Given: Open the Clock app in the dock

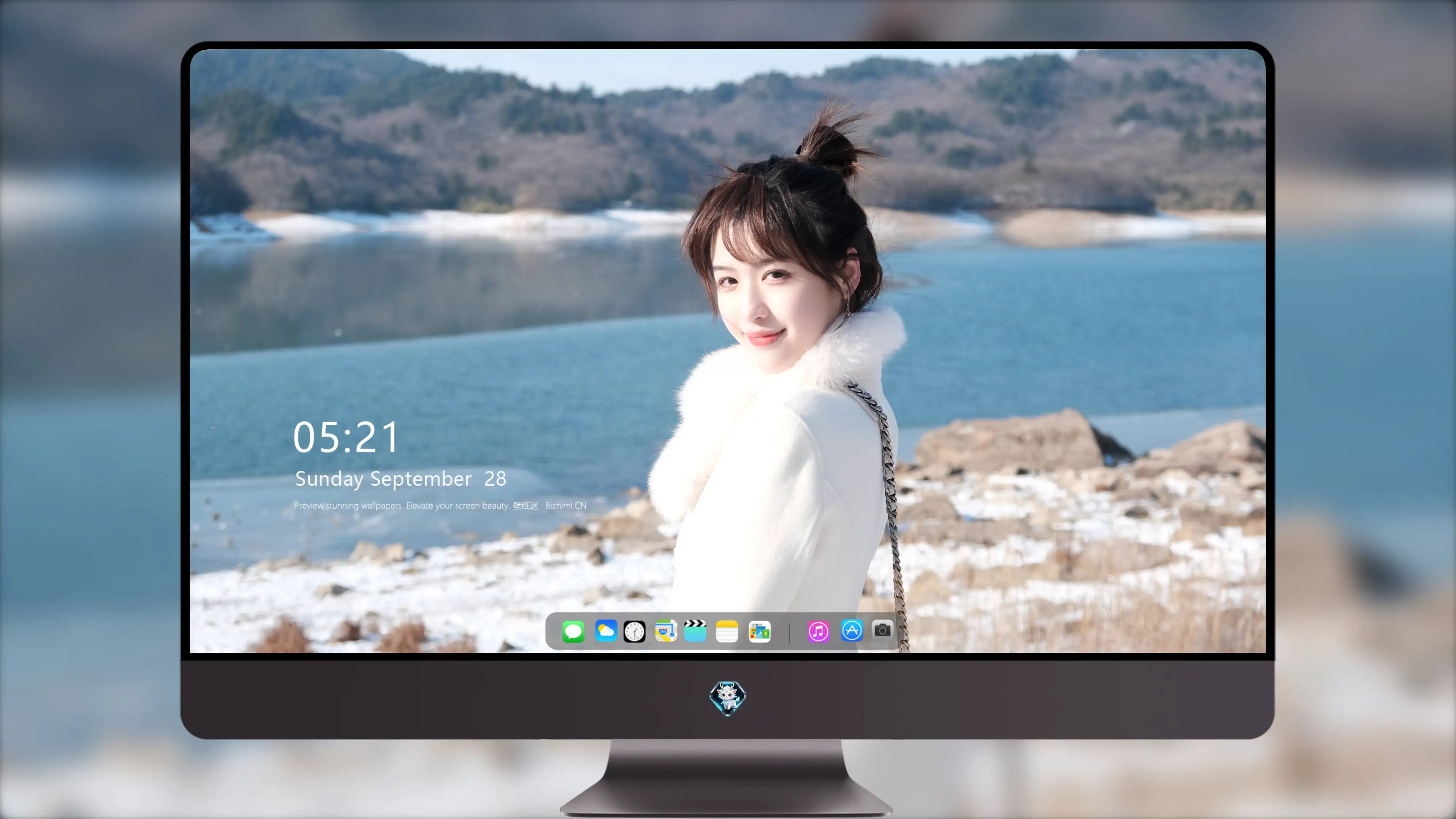Looking at the screenshot, I should (x=634, y=631).
